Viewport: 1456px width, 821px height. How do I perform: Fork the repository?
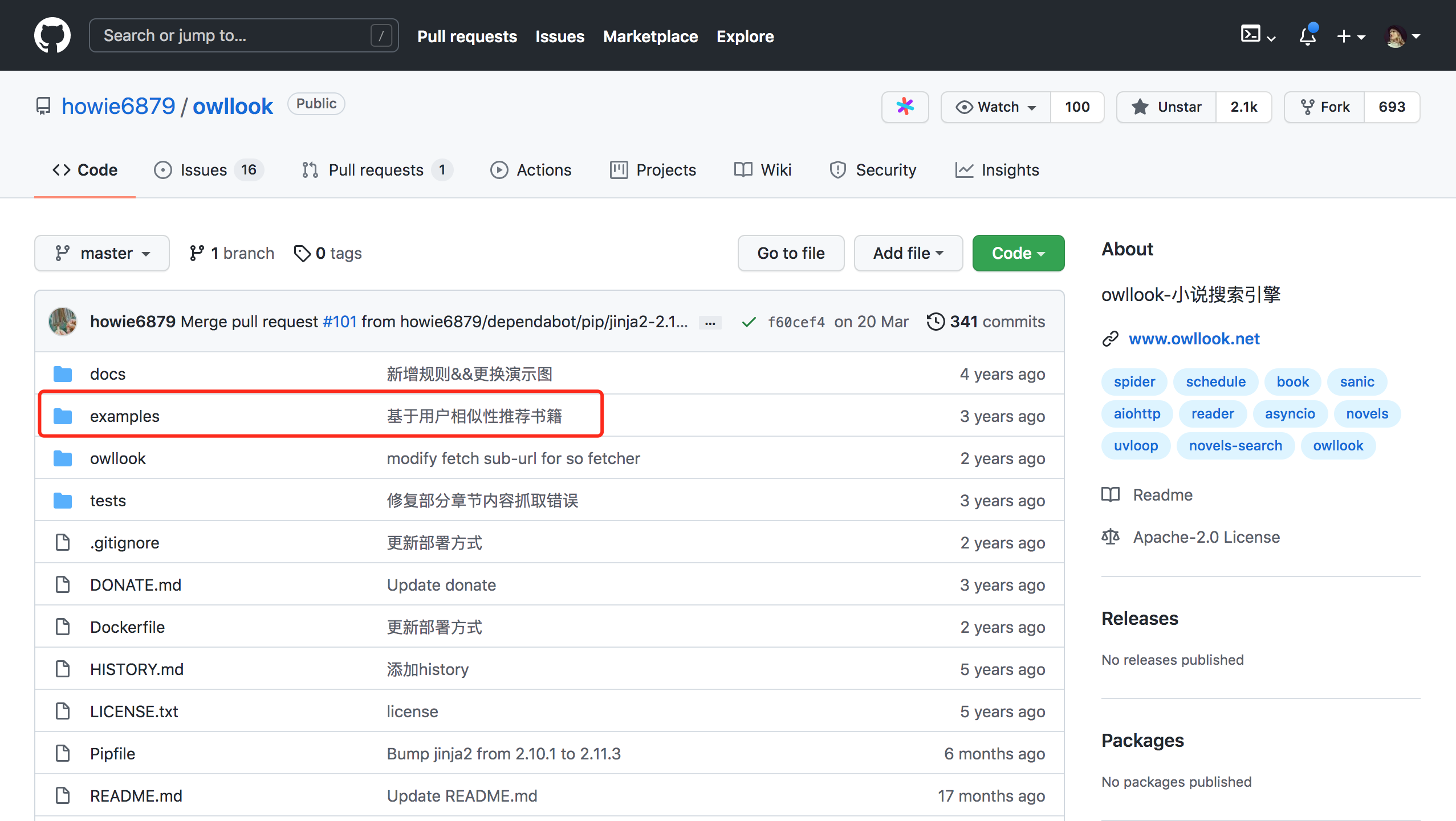coord(1324,107)
